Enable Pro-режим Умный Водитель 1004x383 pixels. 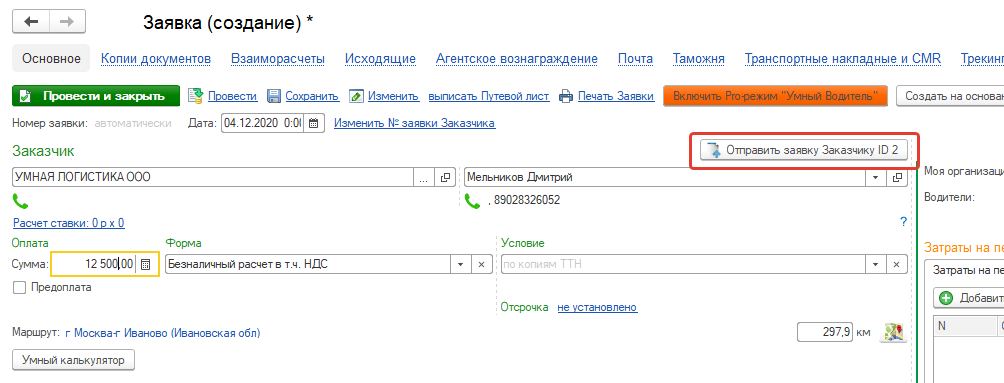coord(775,96)
